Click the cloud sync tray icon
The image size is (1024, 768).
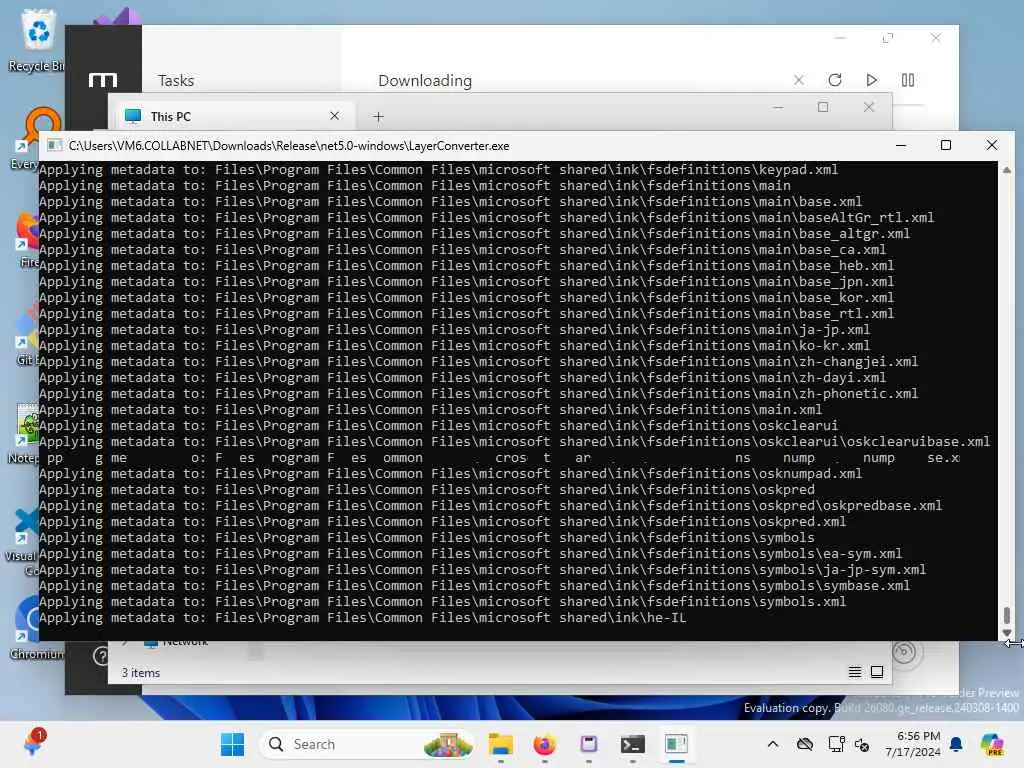pos(805,744)
